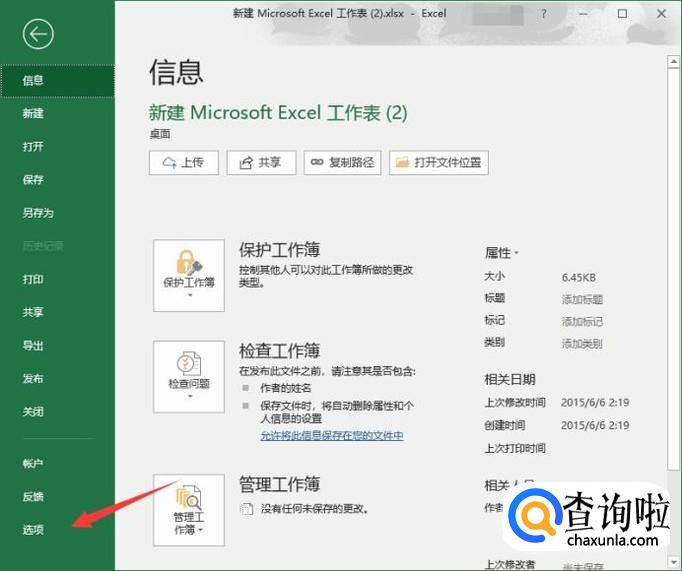The height and width of the screenshot is (571, 682).
Task: Click the 添加标记 field
Action: pyautogui.click(x=582, y=321)
